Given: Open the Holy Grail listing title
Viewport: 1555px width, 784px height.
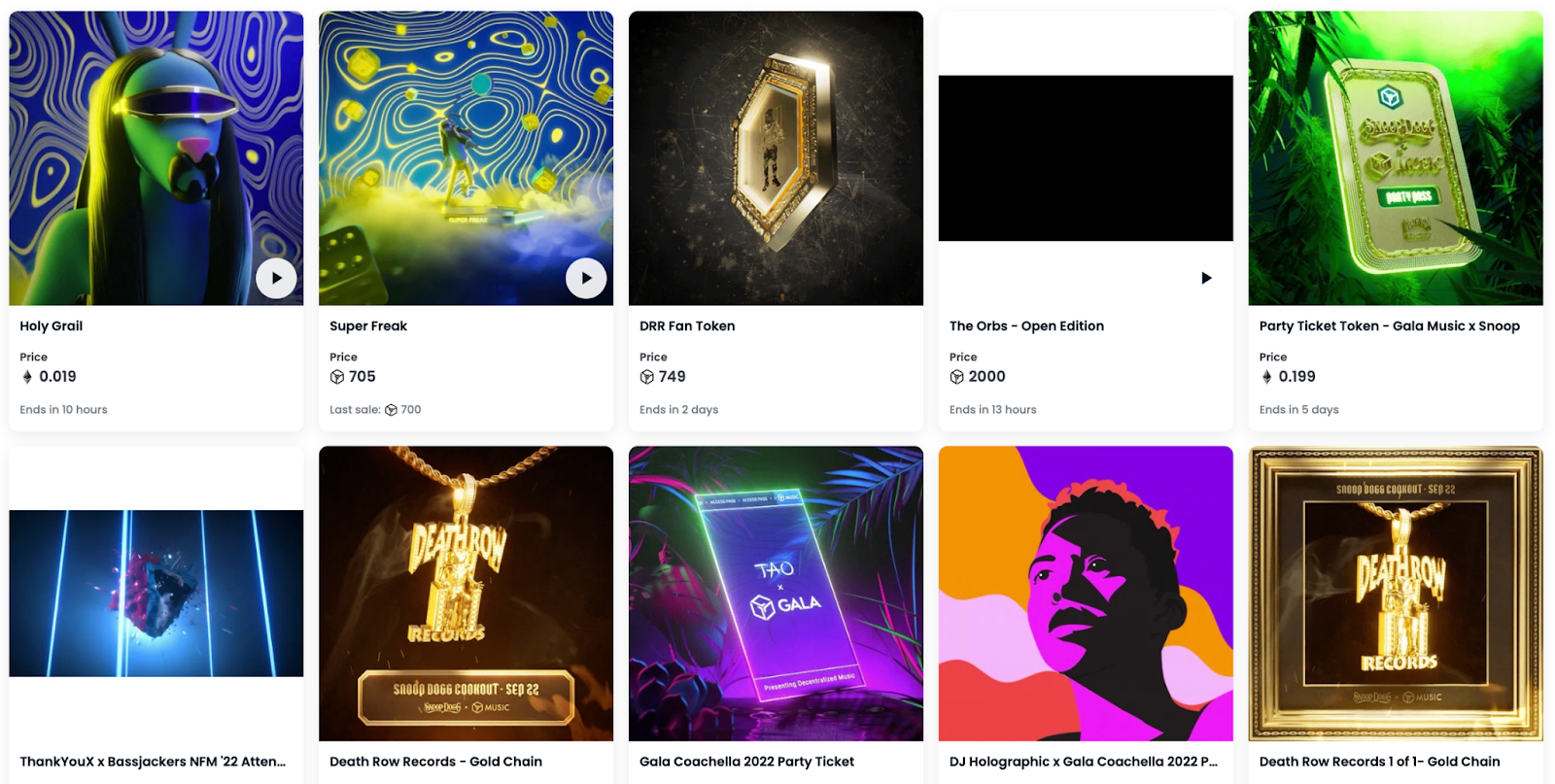Looking at the screenshot, I should coord(52,326).
